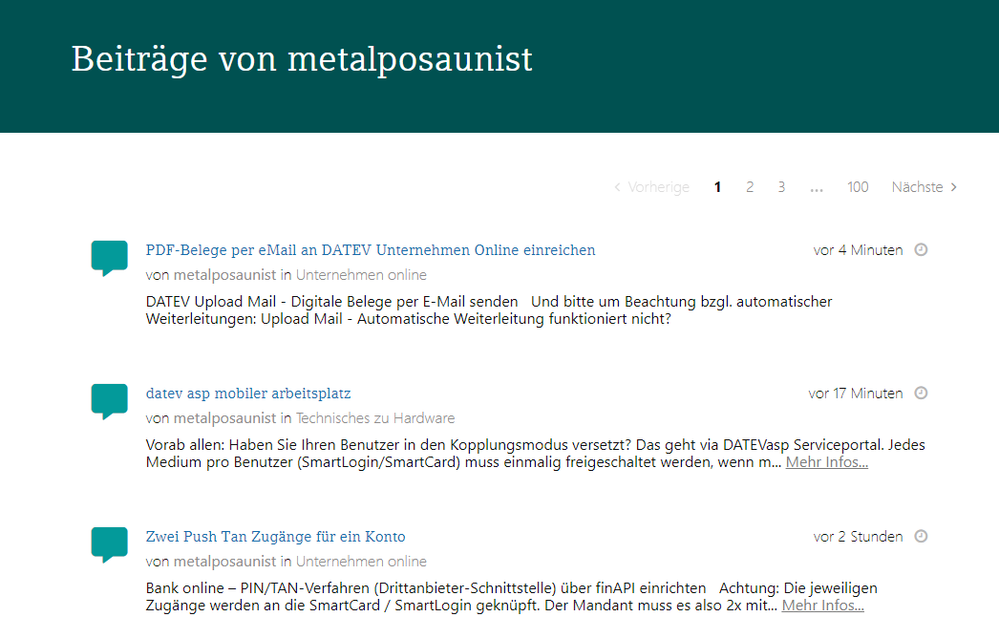
Task: Go to page 2 of posts
Action: click(x=749, y=187)
